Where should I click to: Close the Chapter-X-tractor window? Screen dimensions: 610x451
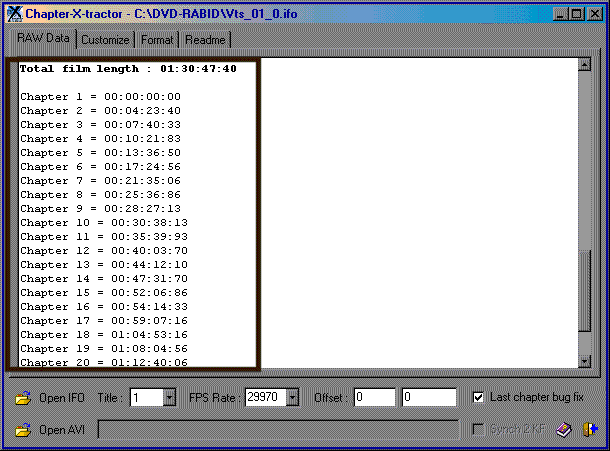[595, 14]
